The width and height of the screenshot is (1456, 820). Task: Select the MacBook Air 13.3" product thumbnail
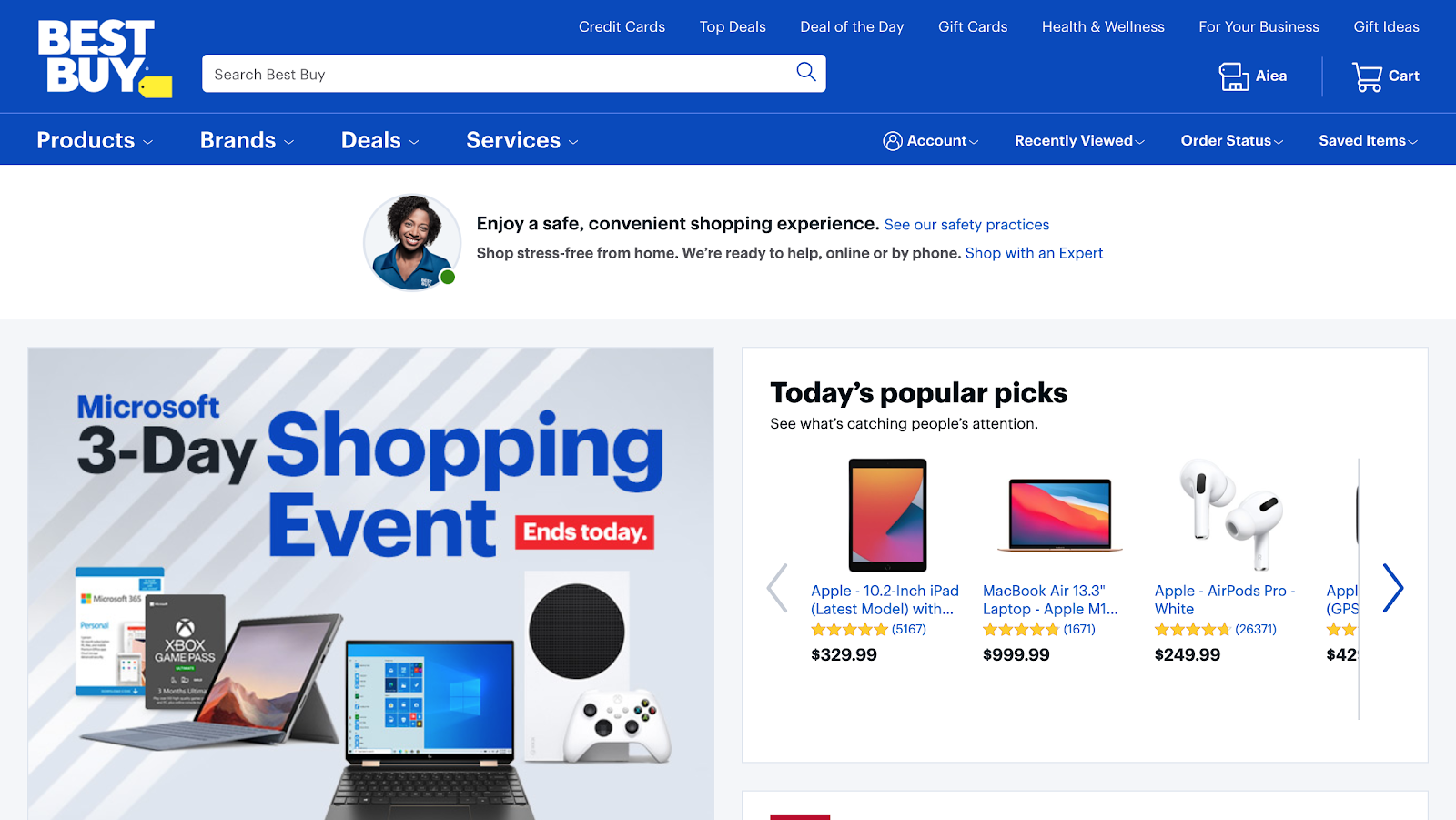click(1060, 514)
